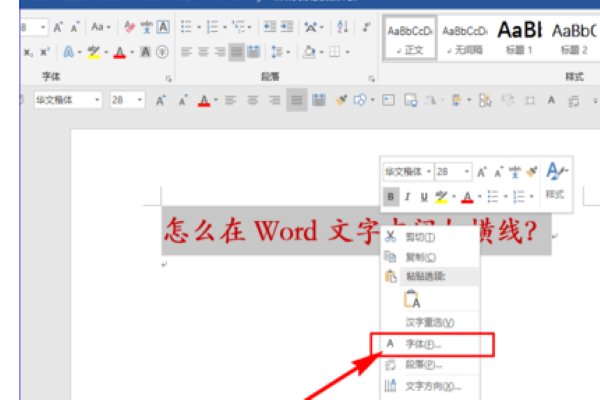This screenshot has width=600, height=400.
Task: Click ribbon font color (red A)
Action: (120, 52)
